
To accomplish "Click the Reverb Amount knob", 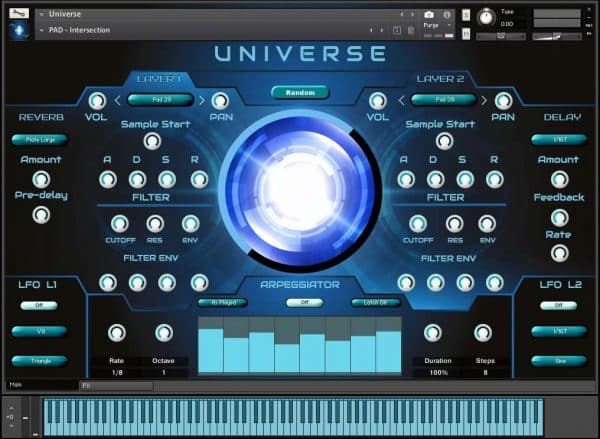I will tap(41, 180).
